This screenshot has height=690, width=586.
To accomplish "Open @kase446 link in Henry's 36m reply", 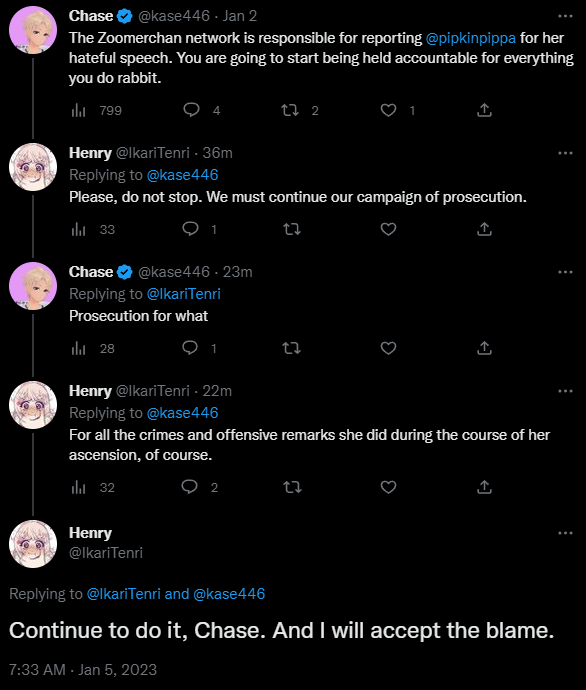I will [x=182, y=175].
